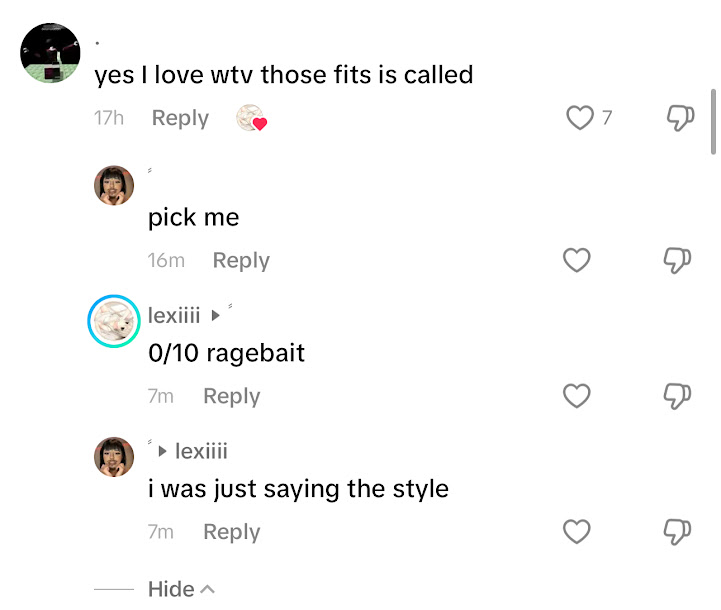The width and height of the screenshot is (721, 610).
Task: Dislike the "yes I love wtv" comment
Action: point(680,118)
